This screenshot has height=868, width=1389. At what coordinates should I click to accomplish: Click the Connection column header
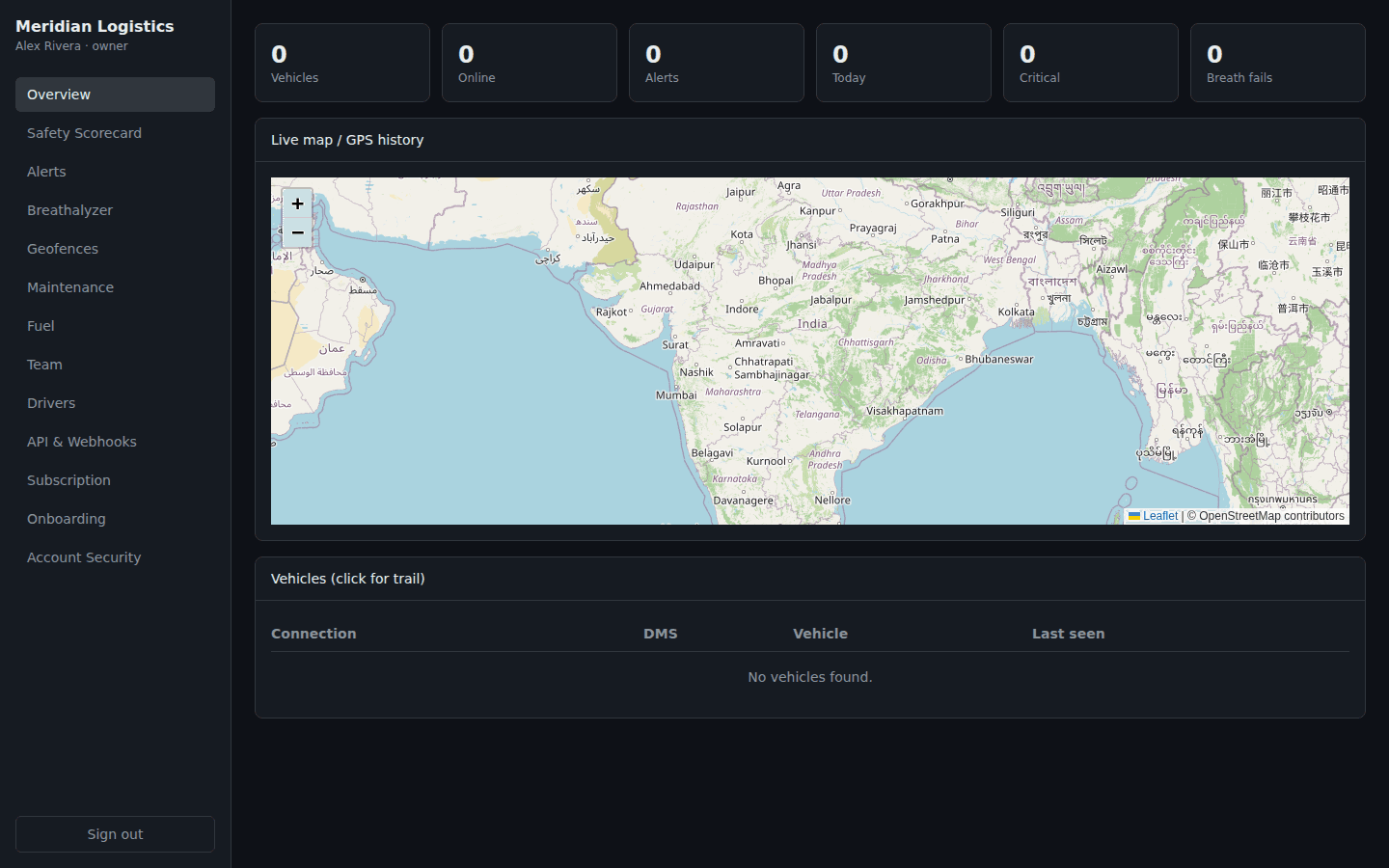[313, 634]
